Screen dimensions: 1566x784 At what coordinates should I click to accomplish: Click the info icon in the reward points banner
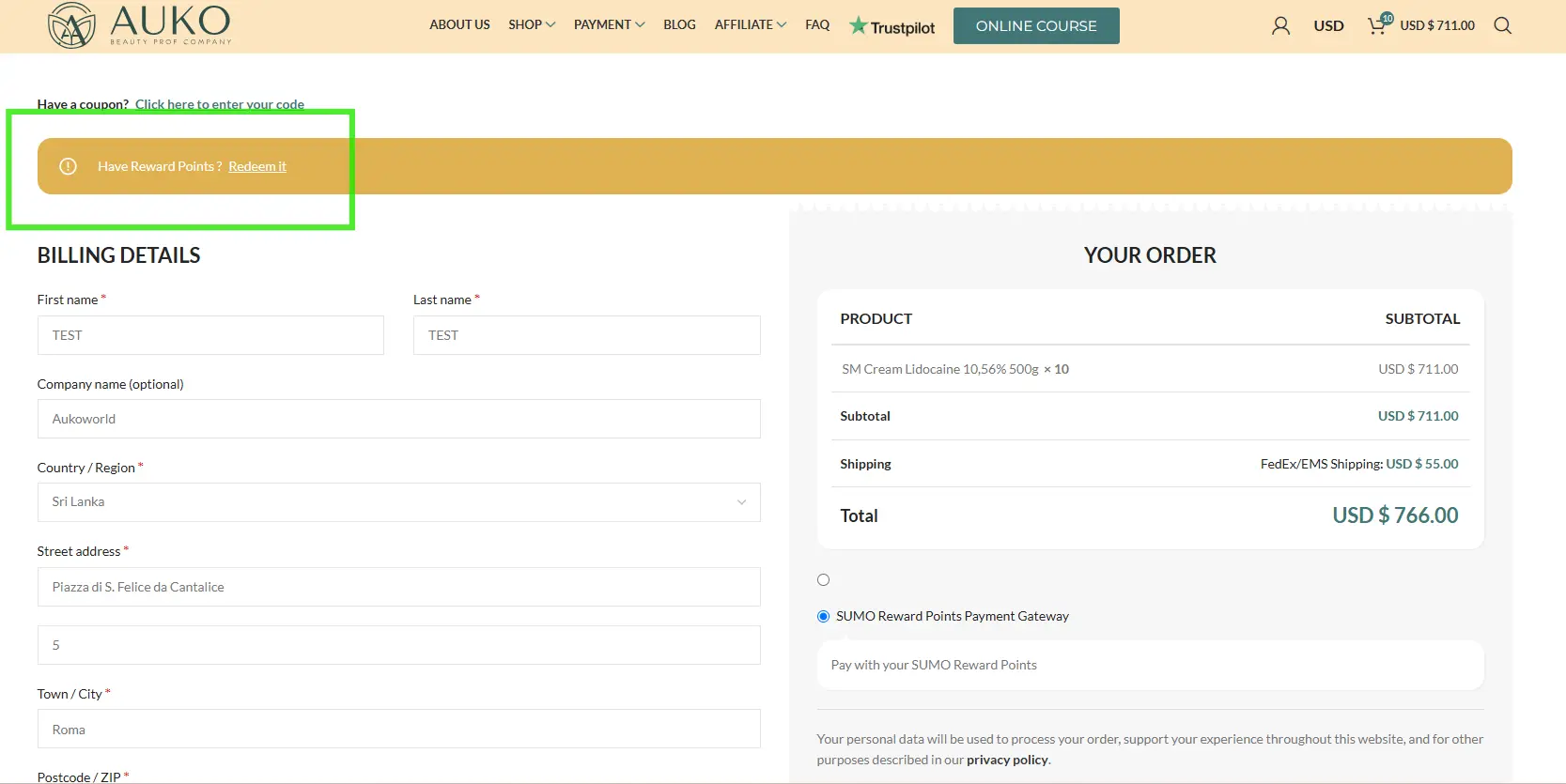point(68,166)
